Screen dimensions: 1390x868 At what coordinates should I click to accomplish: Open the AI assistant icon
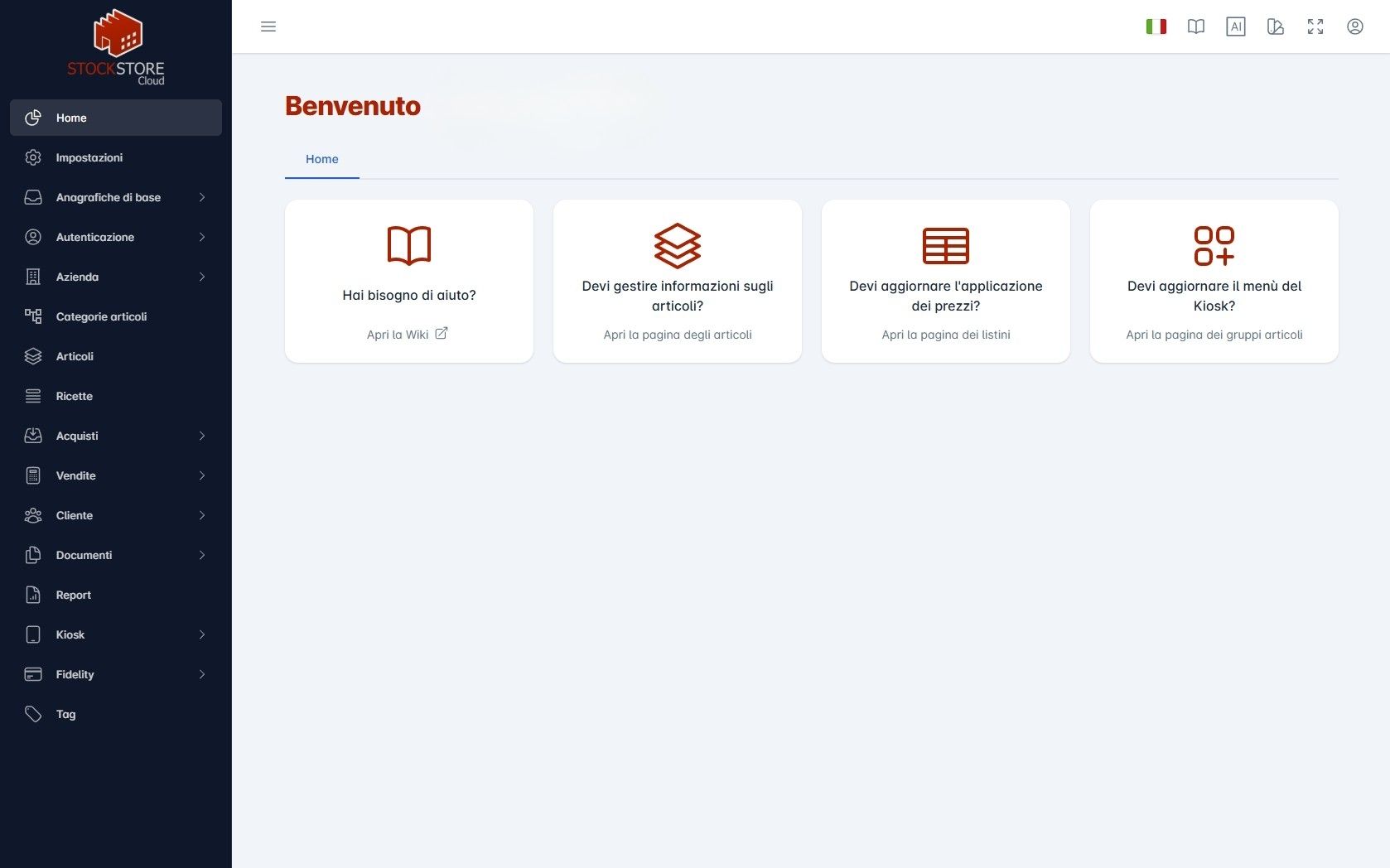[1236, 27]
